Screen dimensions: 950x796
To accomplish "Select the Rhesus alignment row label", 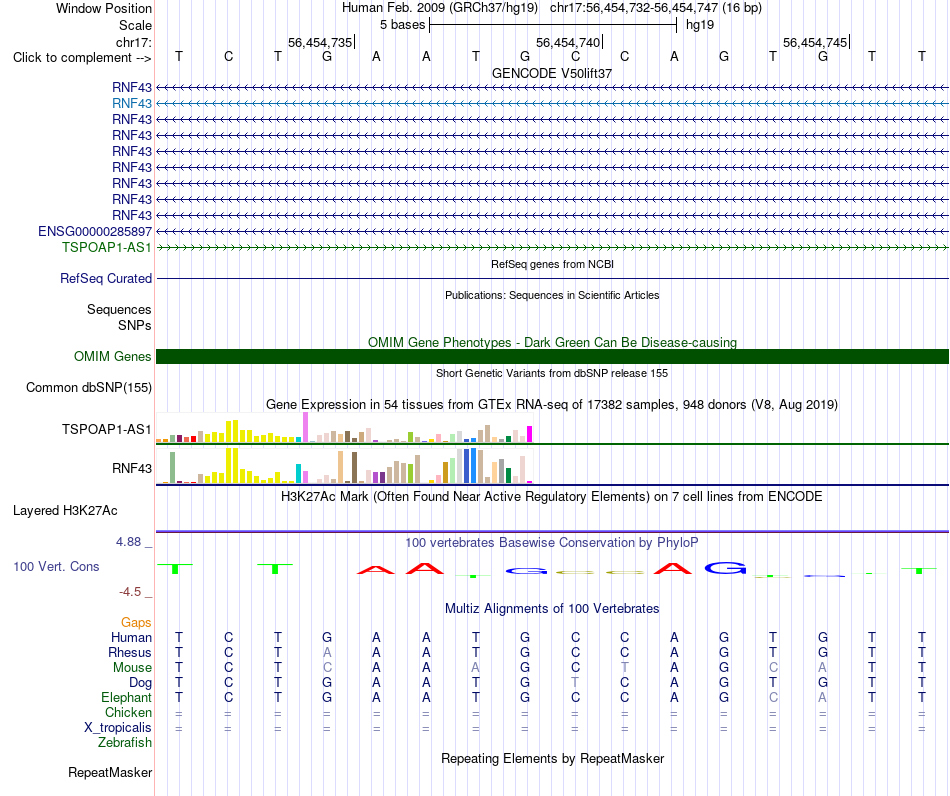I will pos(130,652).
